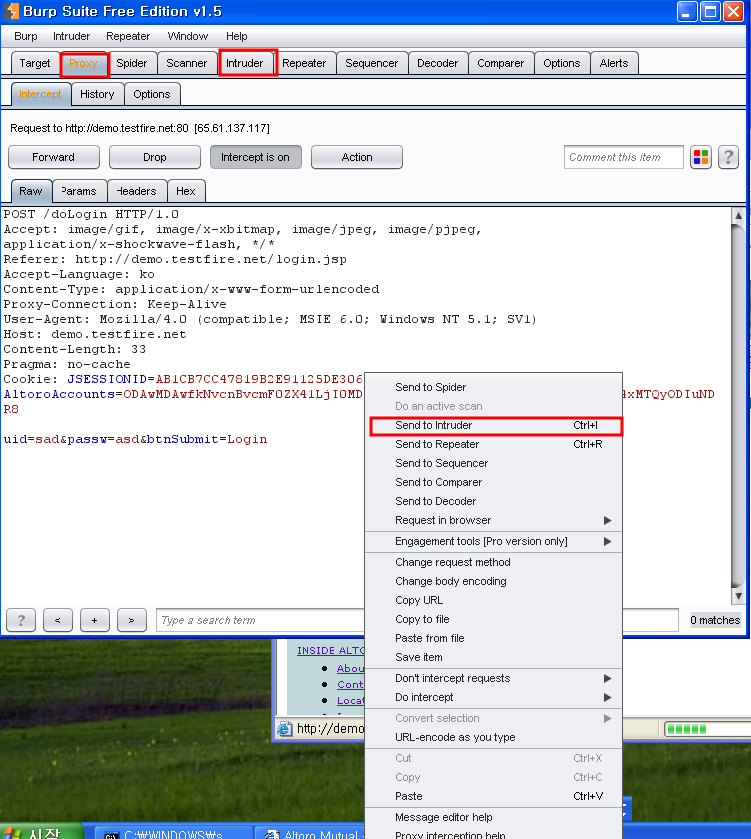Toggle URL-encode as you type
751x839 pixels.
pyautogui.click(x=493, y=737)
